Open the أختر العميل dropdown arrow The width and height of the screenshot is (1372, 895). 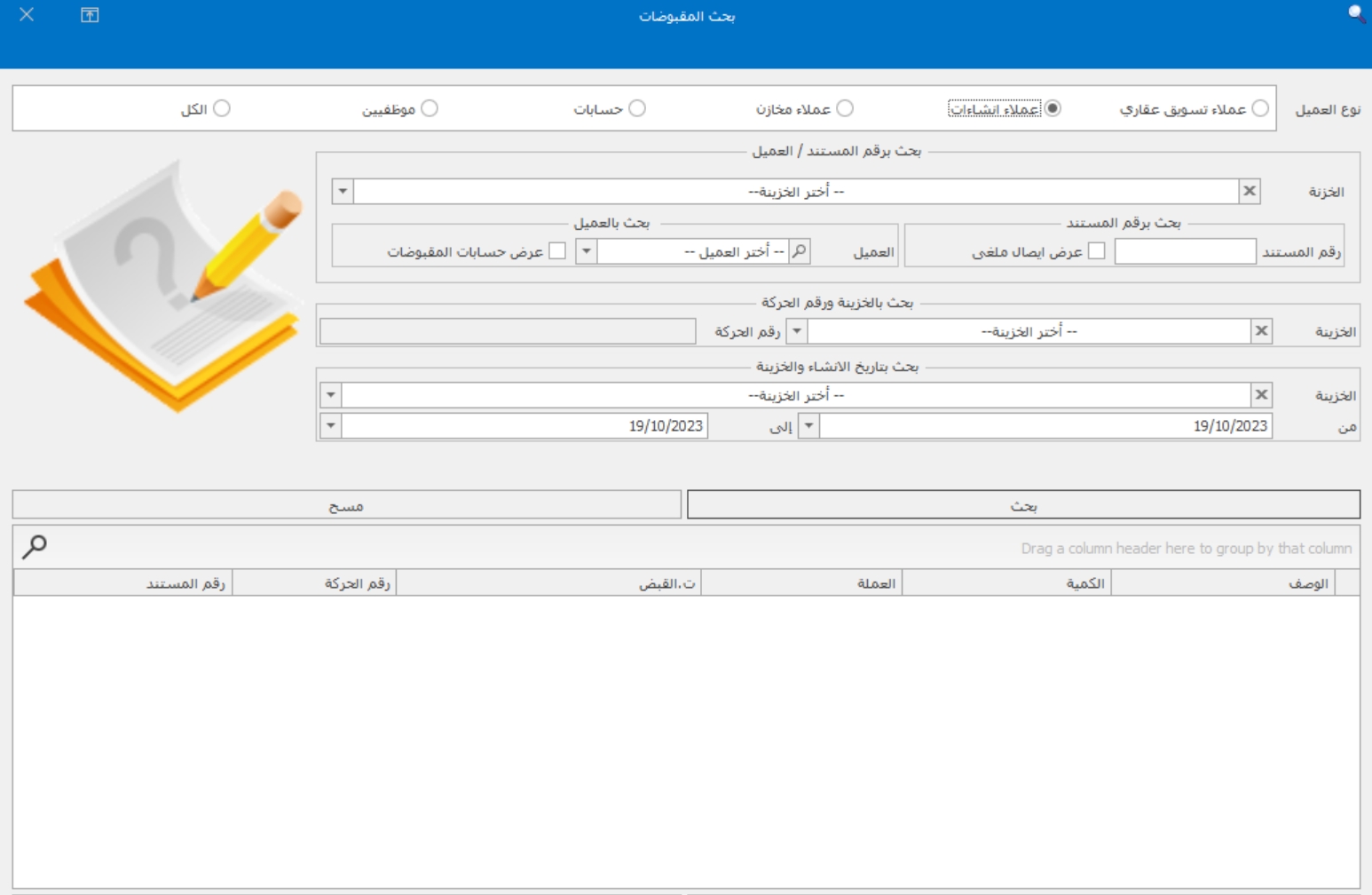(x=586, y=251)
